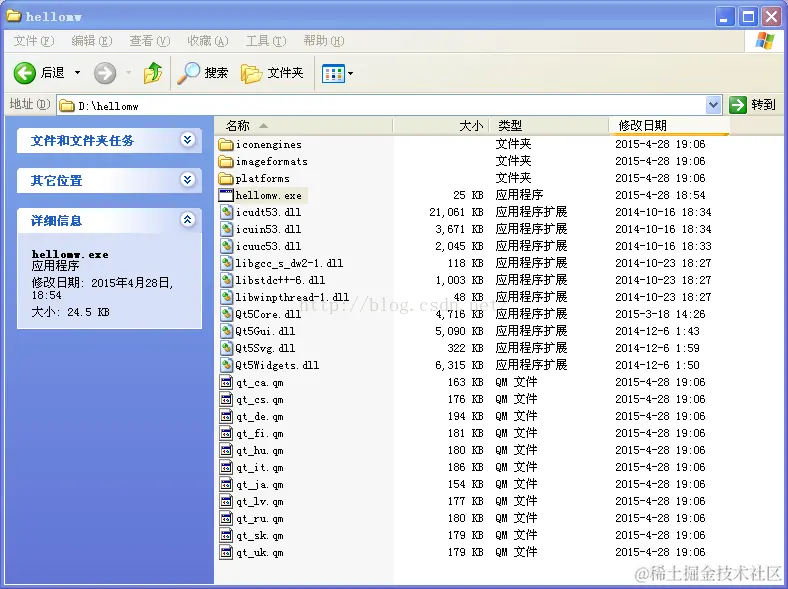Open the Back history dropdown arrow
The width and height of the screenshot is (788, 589).
pos(77,73)
